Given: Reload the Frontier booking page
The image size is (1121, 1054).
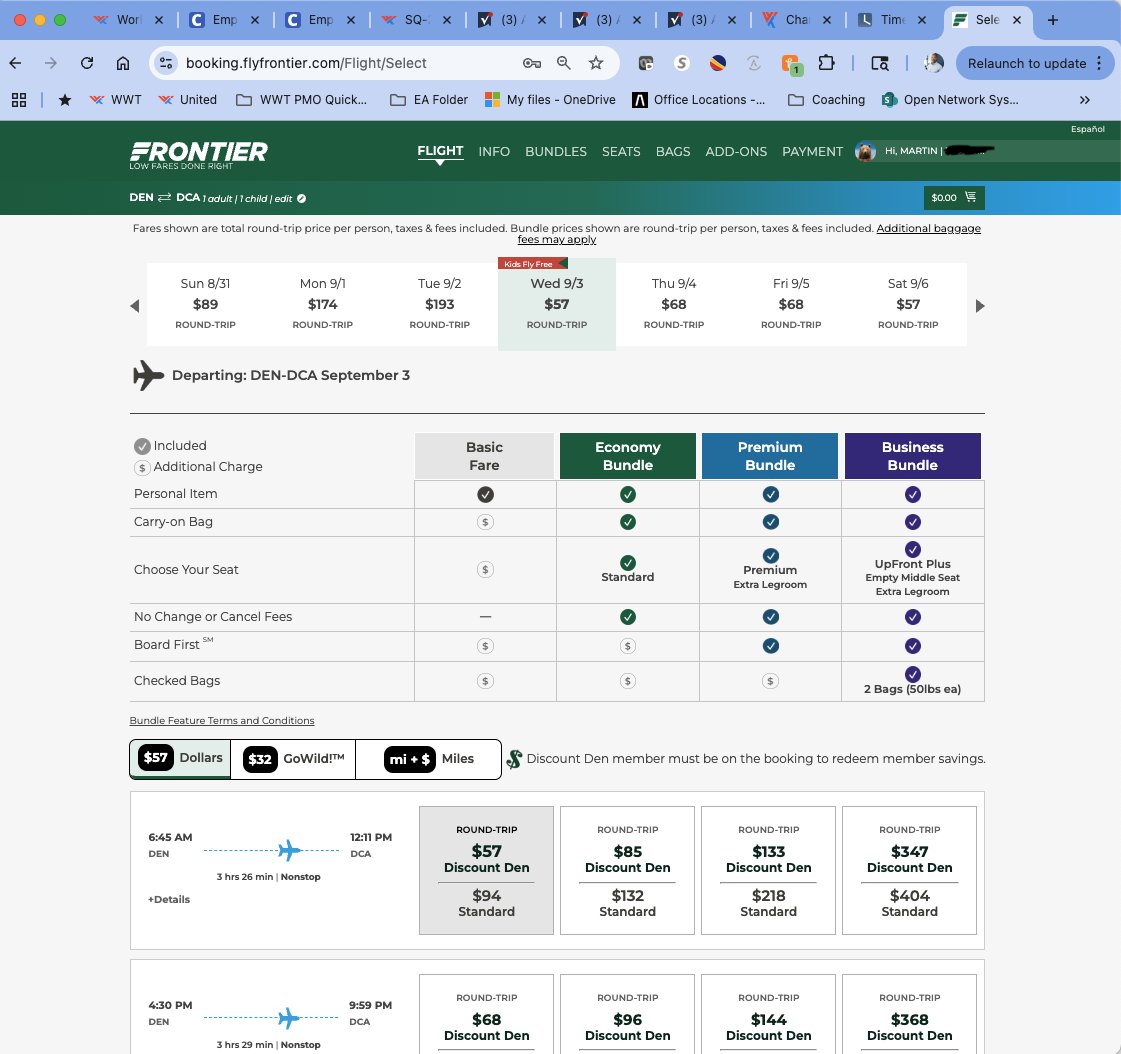Looking at the screenshot, I should coord(87,63).
